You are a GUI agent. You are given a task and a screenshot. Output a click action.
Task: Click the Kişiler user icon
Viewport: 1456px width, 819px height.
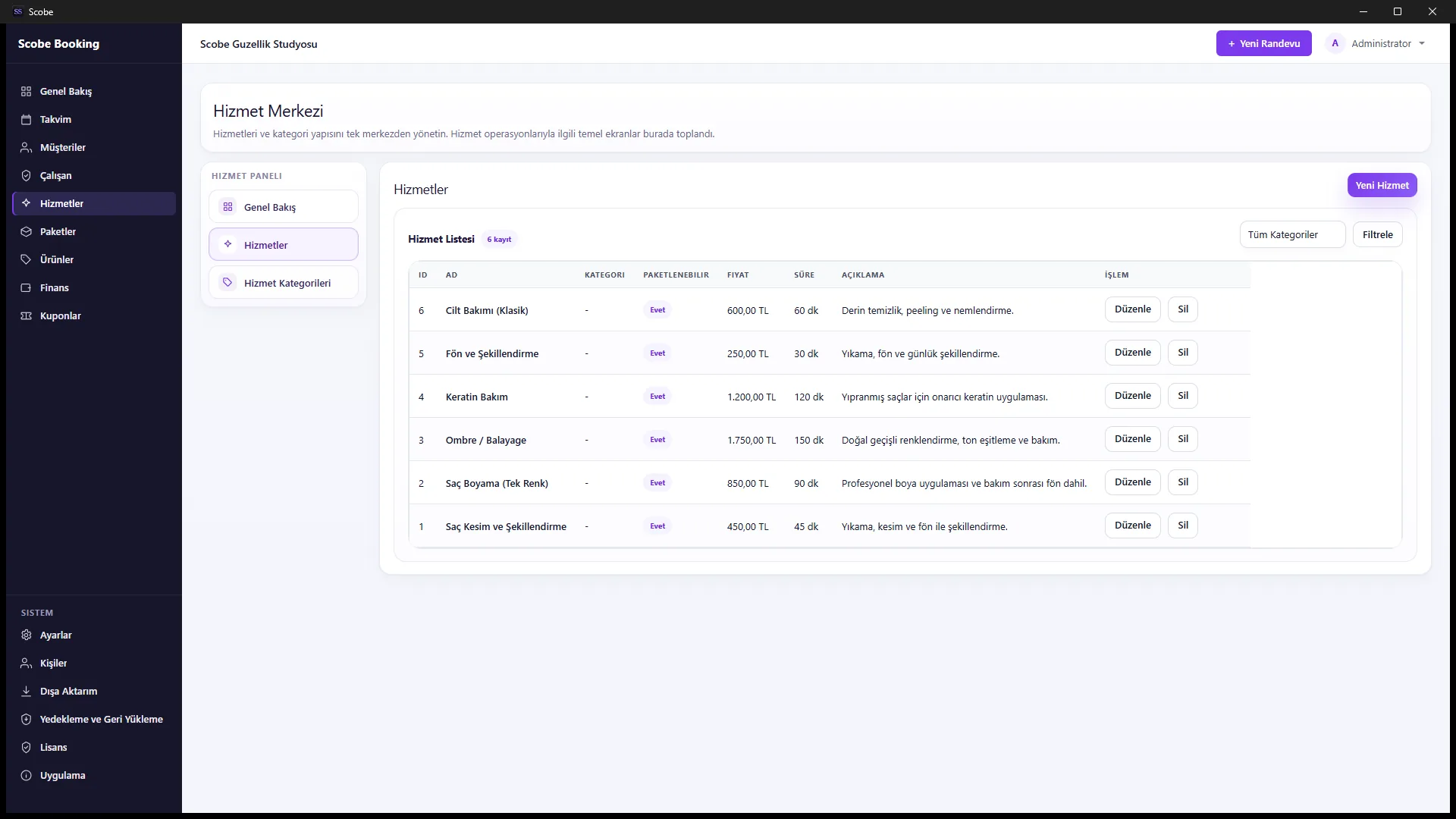coord(26,663)
